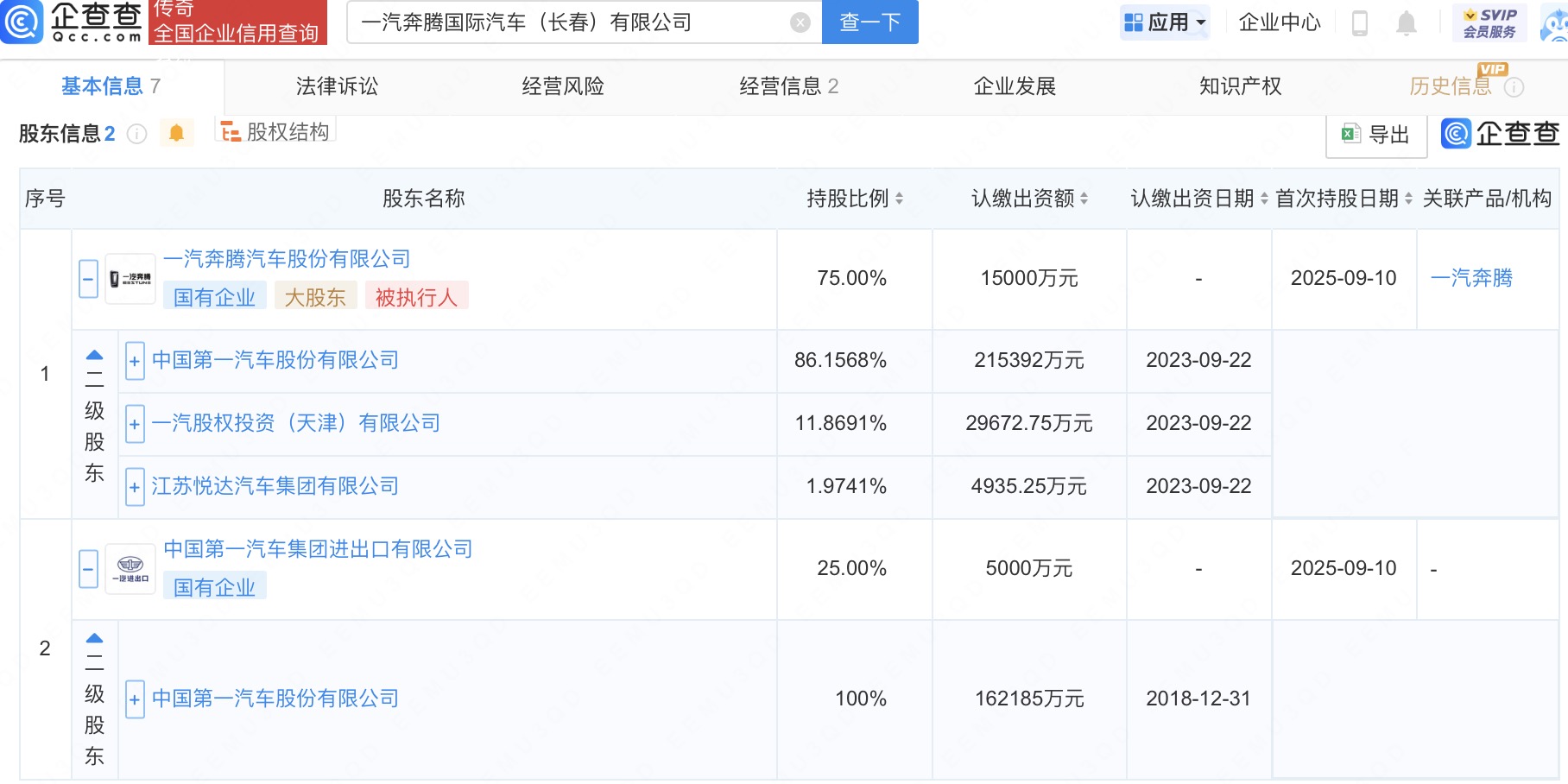Open 江苏悦达汽车集团有限公司 link
Screen dimensions: 1568x784
coord(275,486)
